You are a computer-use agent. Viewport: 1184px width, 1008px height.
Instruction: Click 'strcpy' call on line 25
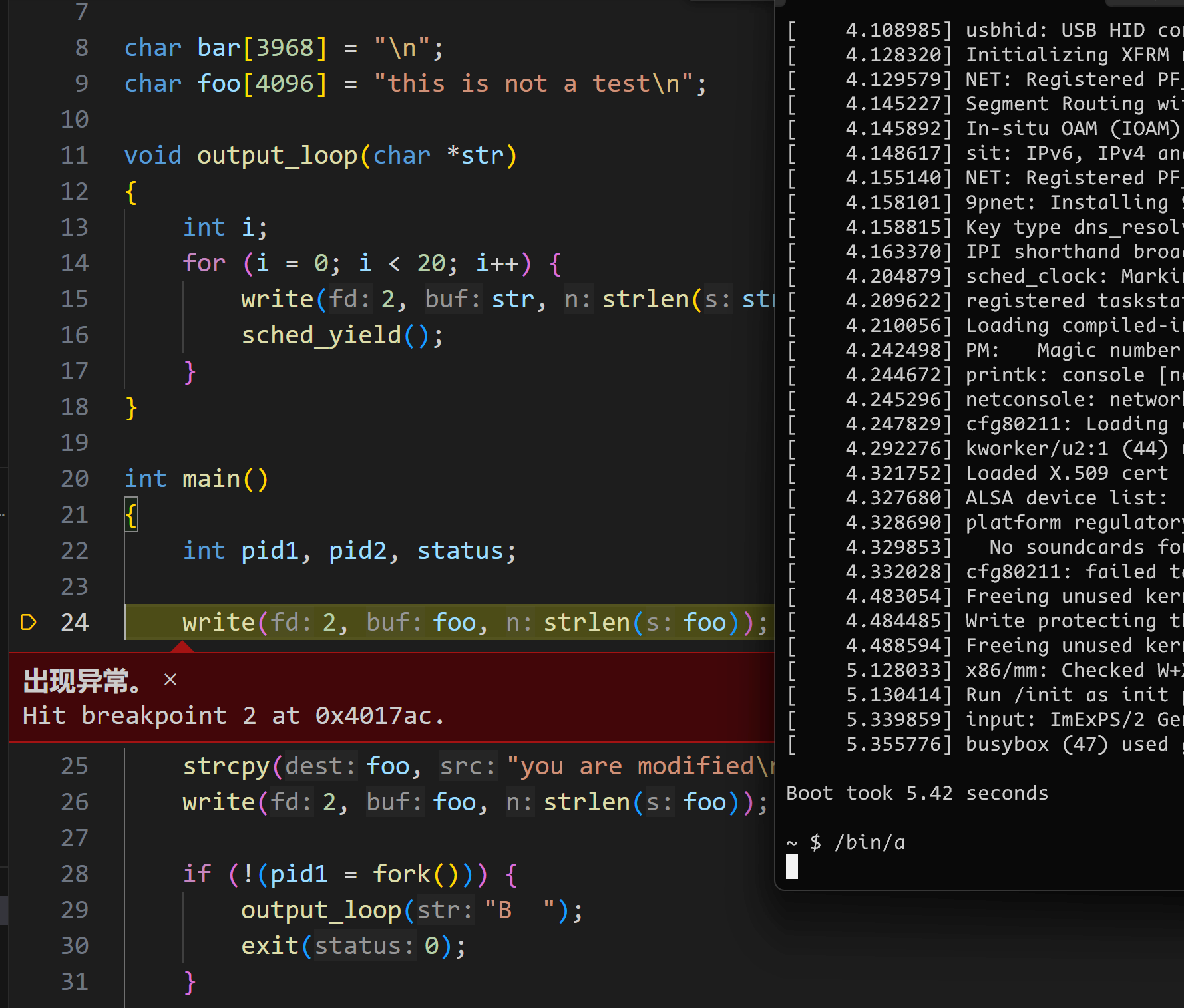226,766
